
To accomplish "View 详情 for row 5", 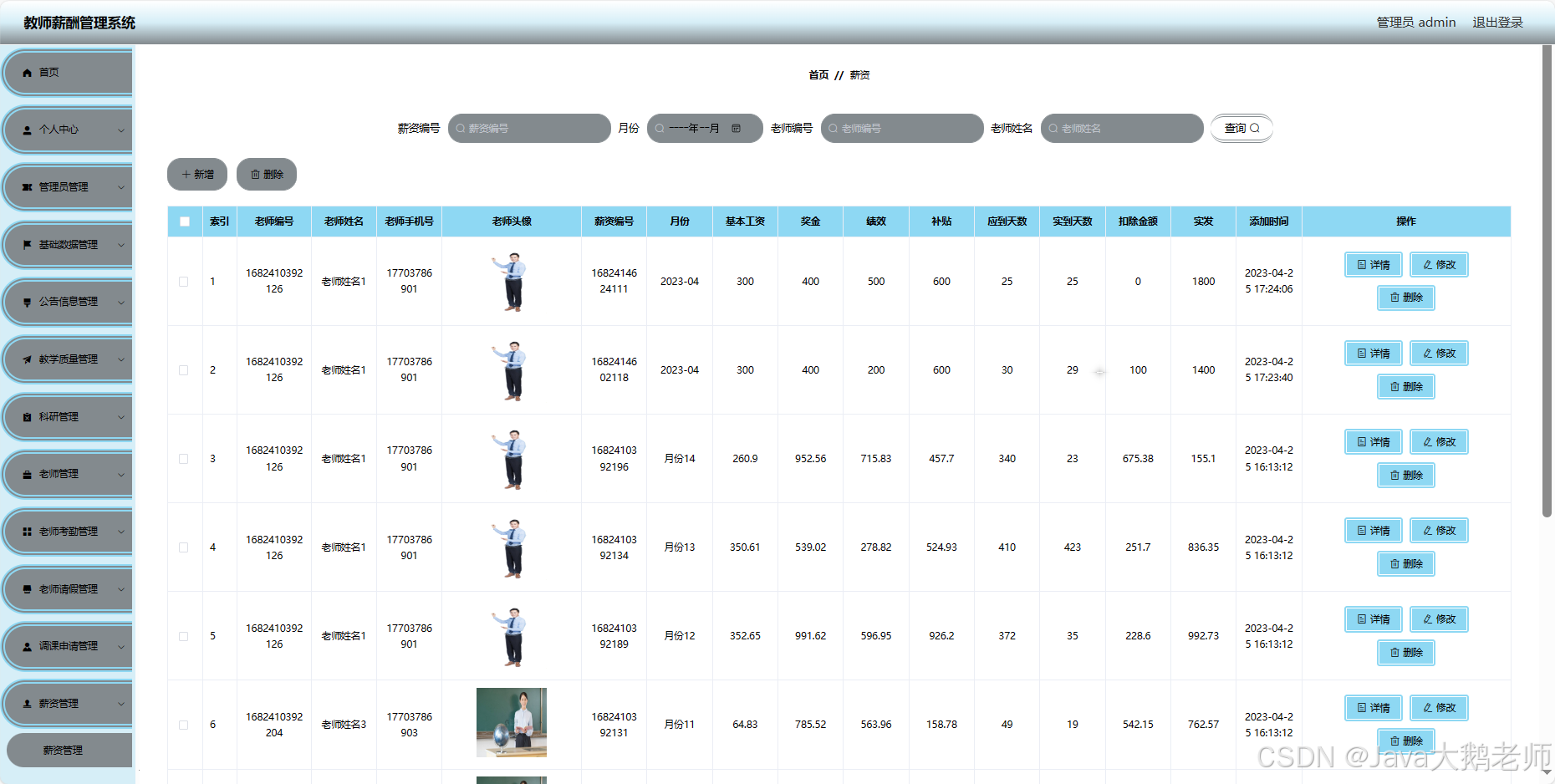I will (x=1374, y=619).
